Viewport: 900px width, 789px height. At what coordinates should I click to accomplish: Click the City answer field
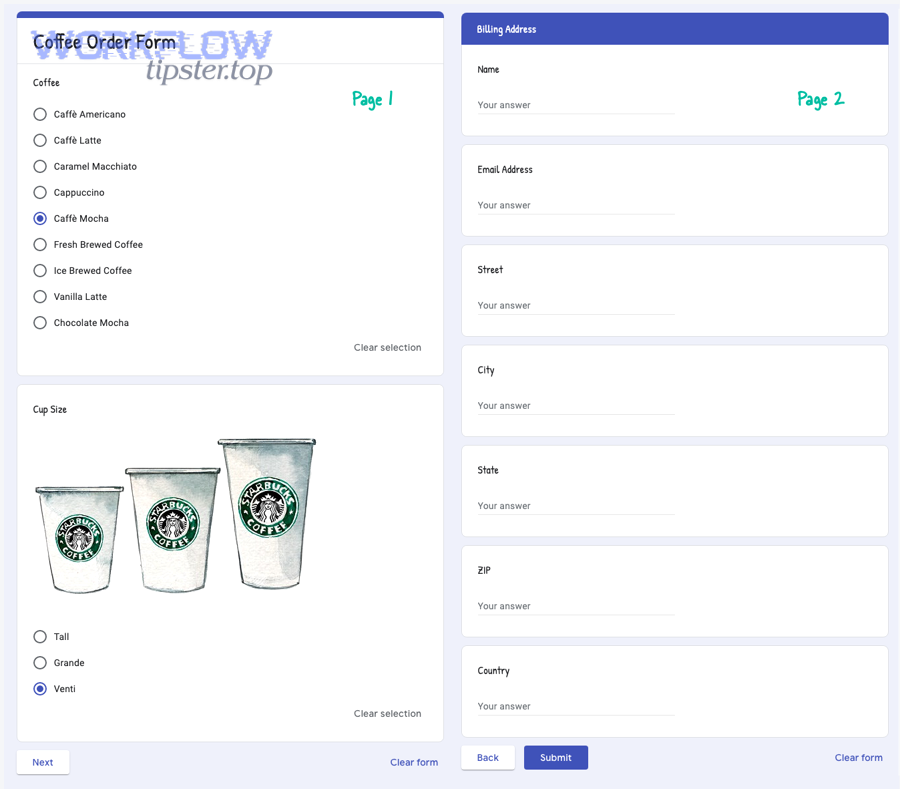coord(576,406)
